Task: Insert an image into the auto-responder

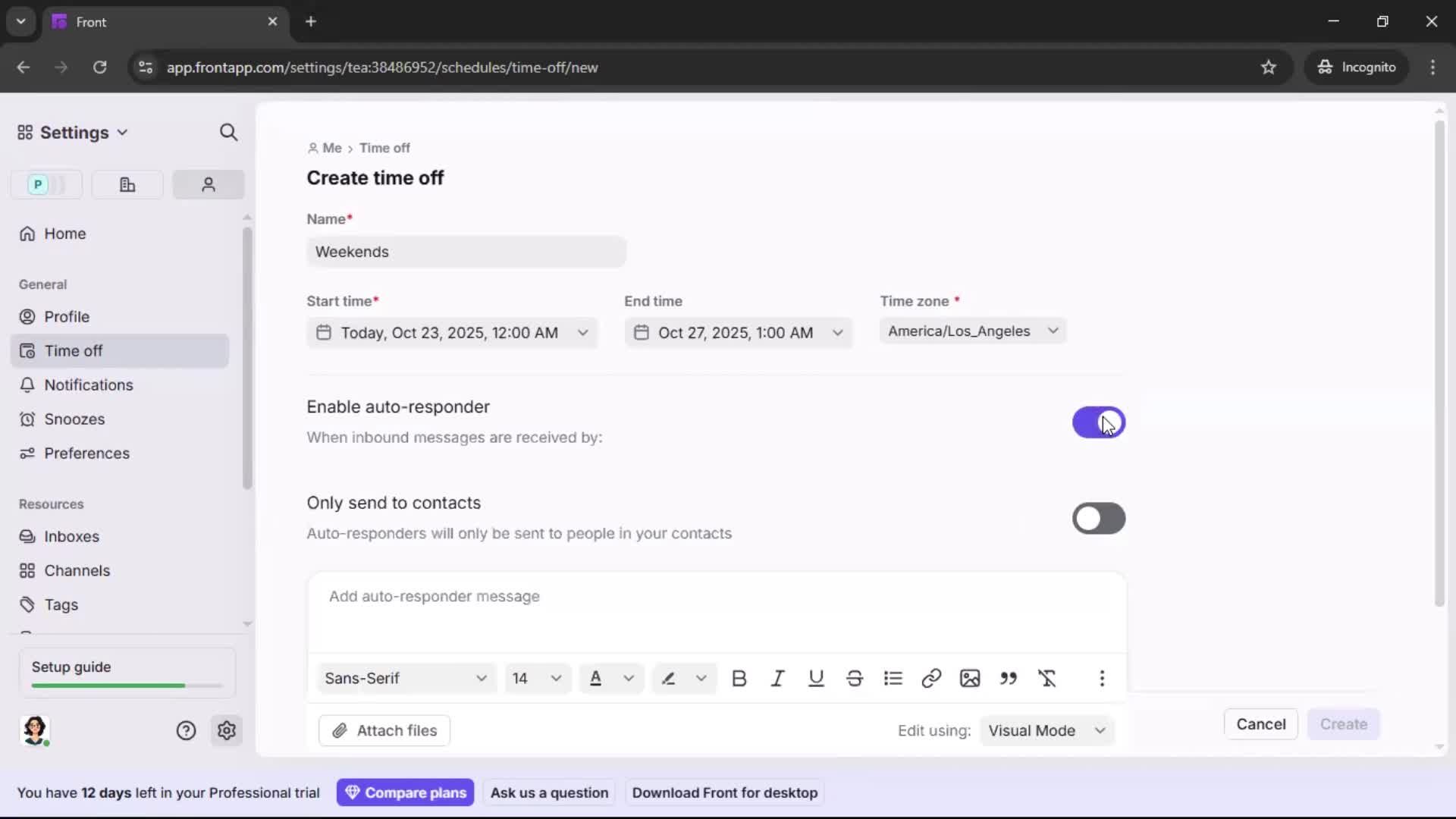Action: [971, 679]
